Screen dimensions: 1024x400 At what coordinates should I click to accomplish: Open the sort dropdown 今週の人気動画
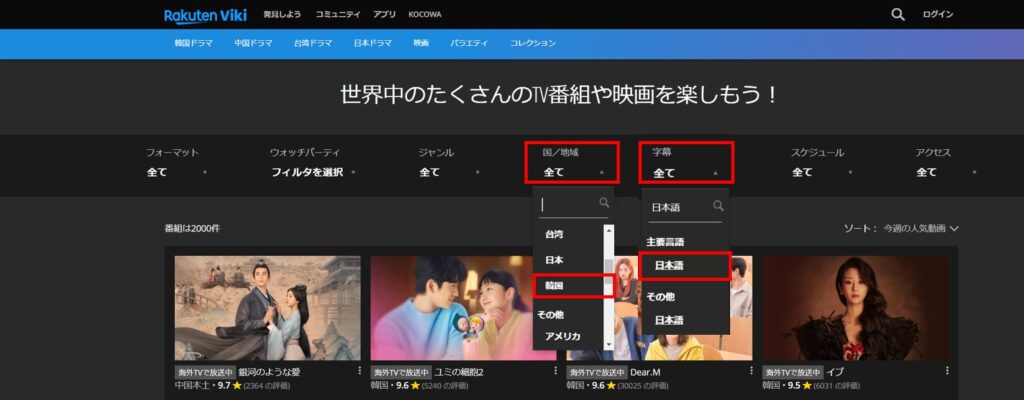point(921,229)
